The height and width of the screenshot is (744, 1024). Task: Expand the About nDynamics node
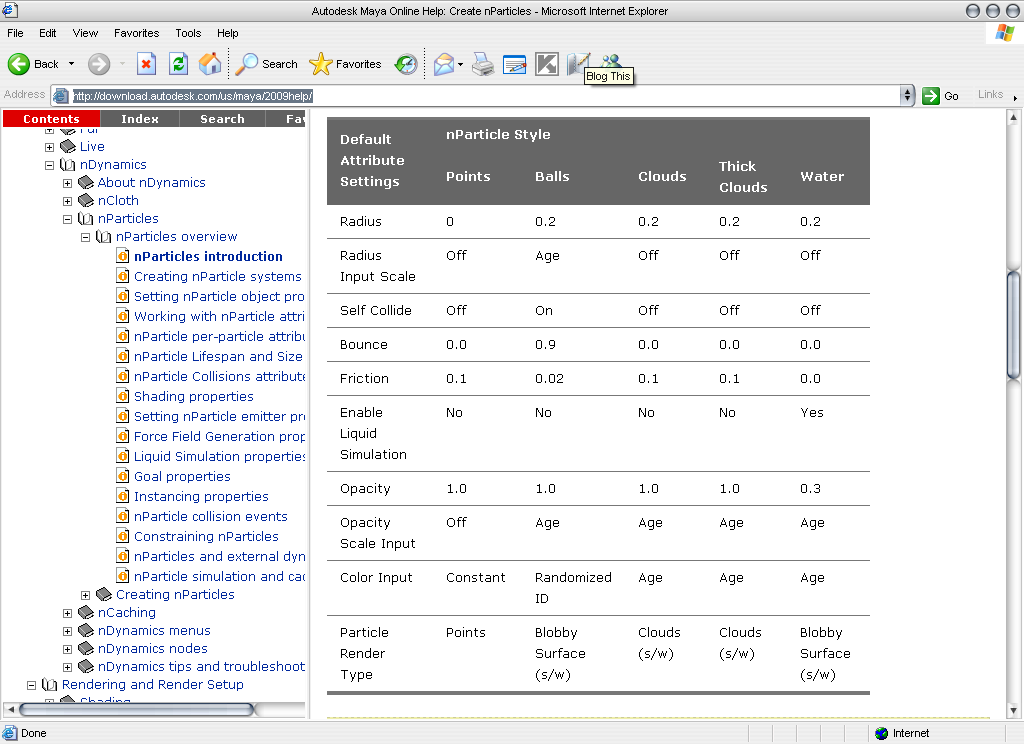click(67, 184)
